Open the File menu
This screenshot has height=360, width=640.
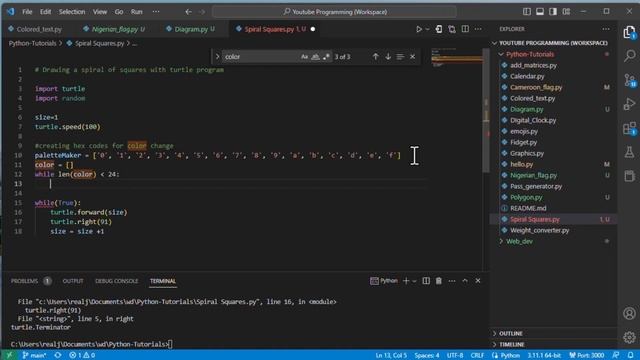click(x=27, y=12)
